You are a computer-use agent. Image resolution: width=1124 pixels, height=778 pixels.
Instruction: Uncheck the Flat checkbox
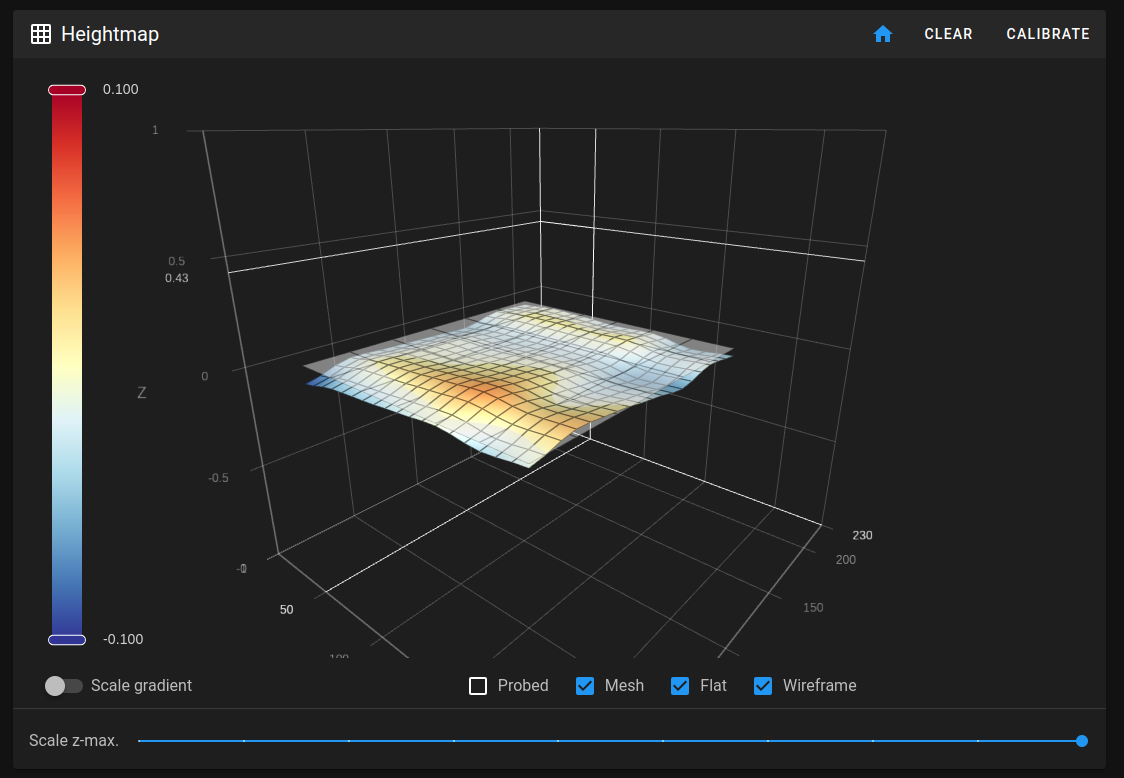point(680,686)
